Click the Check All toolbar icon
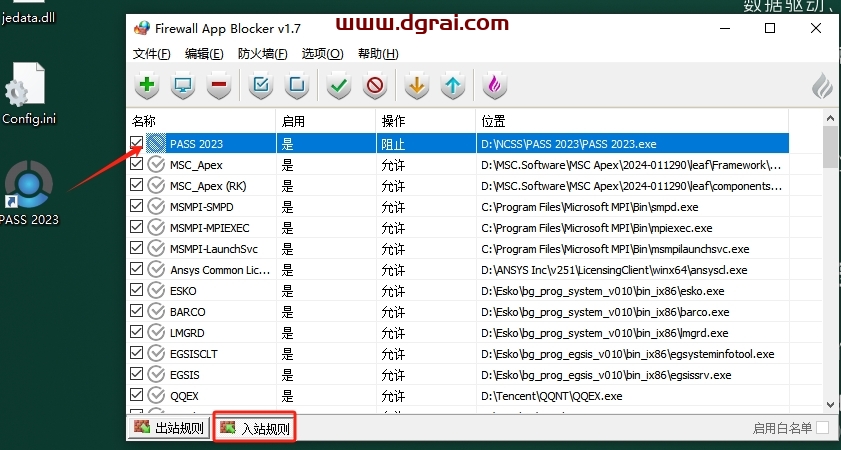The height and width of the screenshot is (450, 841). (261, 85)
